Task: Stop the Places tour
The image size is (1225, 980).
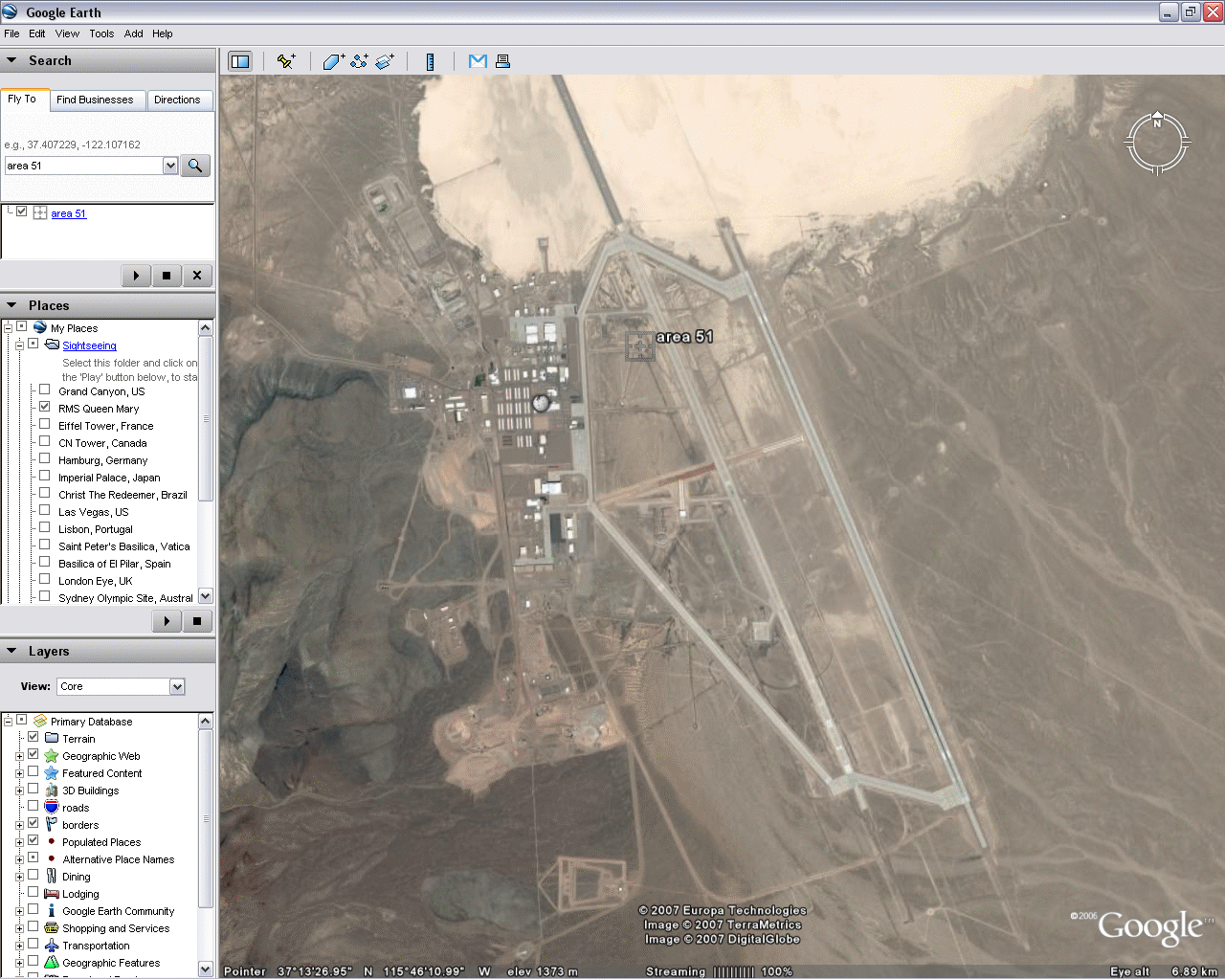Action: 197,621
